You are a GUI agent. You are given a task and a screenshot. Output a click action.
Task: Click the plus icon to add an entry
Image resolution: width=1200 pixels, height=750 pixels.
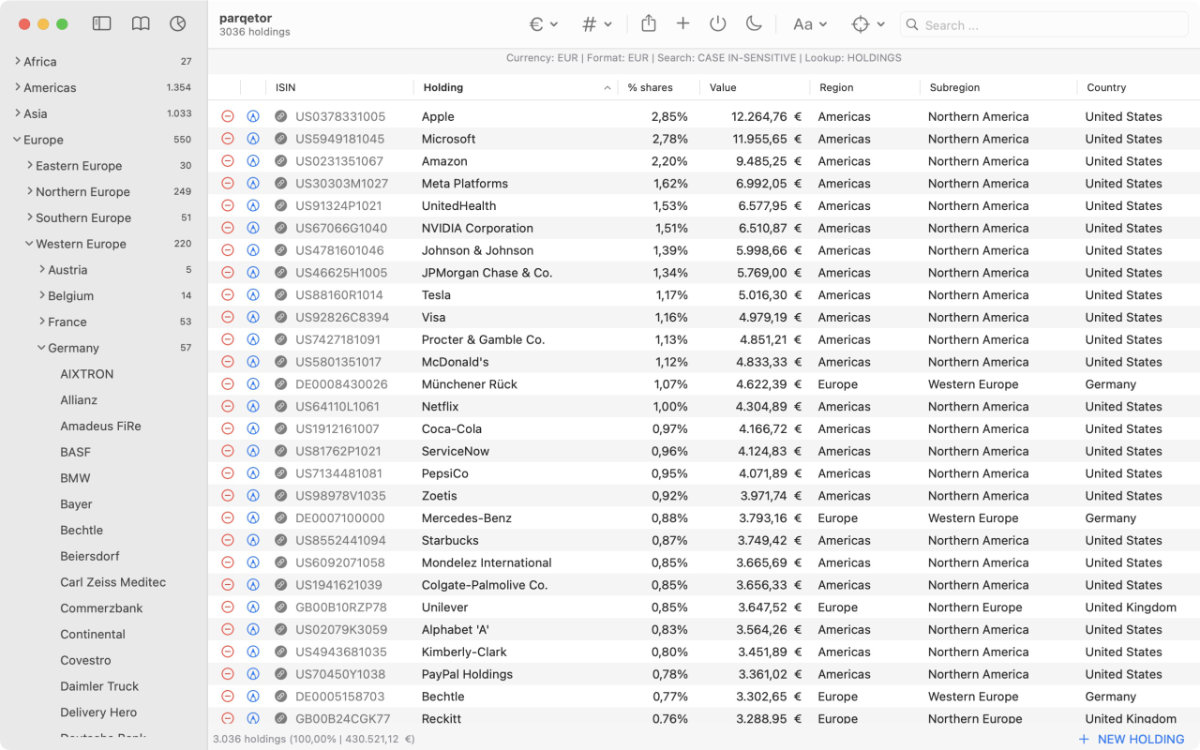pyautogui.click(x=682, y=24)
